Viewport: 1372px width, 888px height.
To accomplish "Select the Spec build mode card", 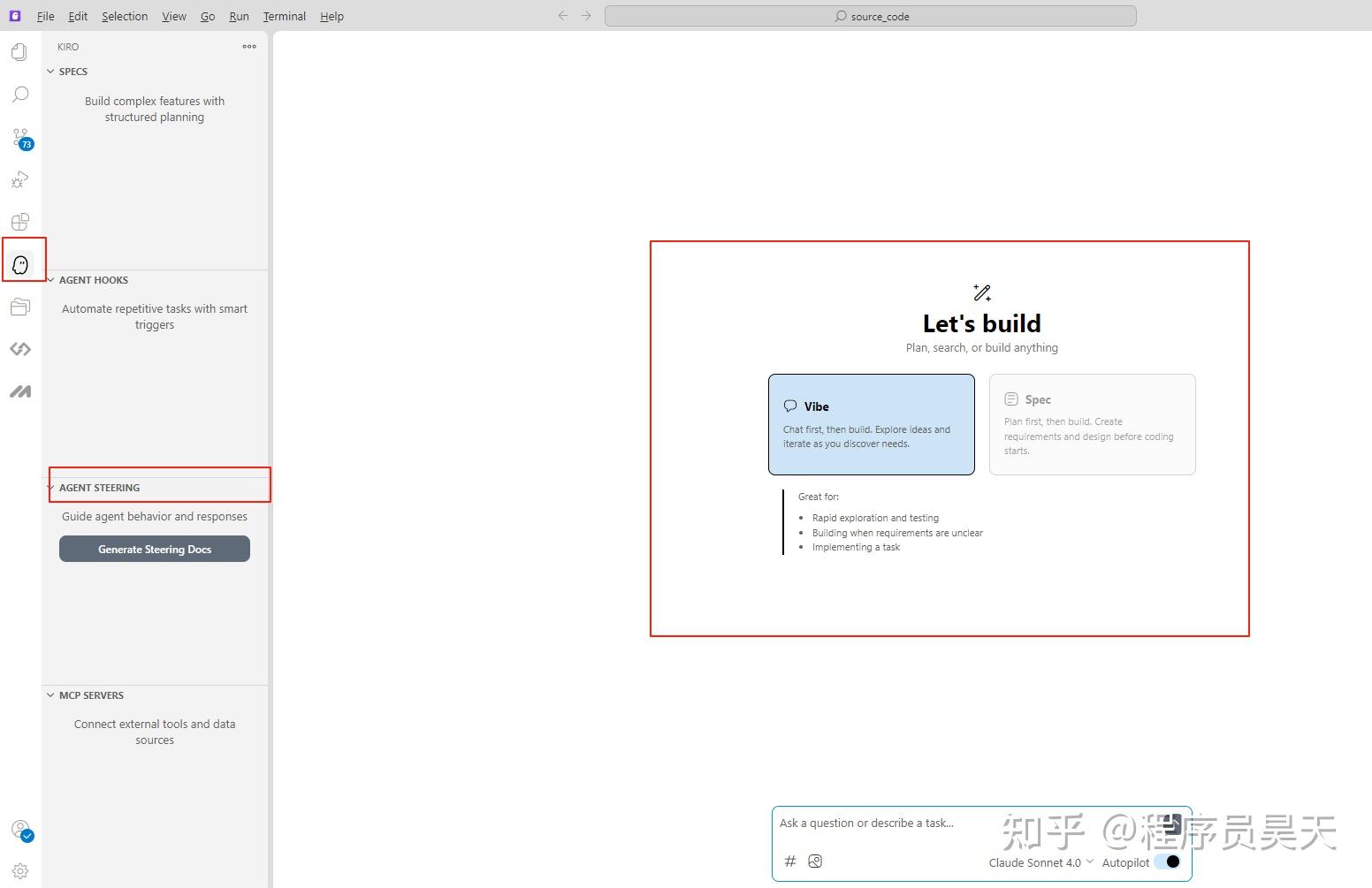I will [1092, 424].
